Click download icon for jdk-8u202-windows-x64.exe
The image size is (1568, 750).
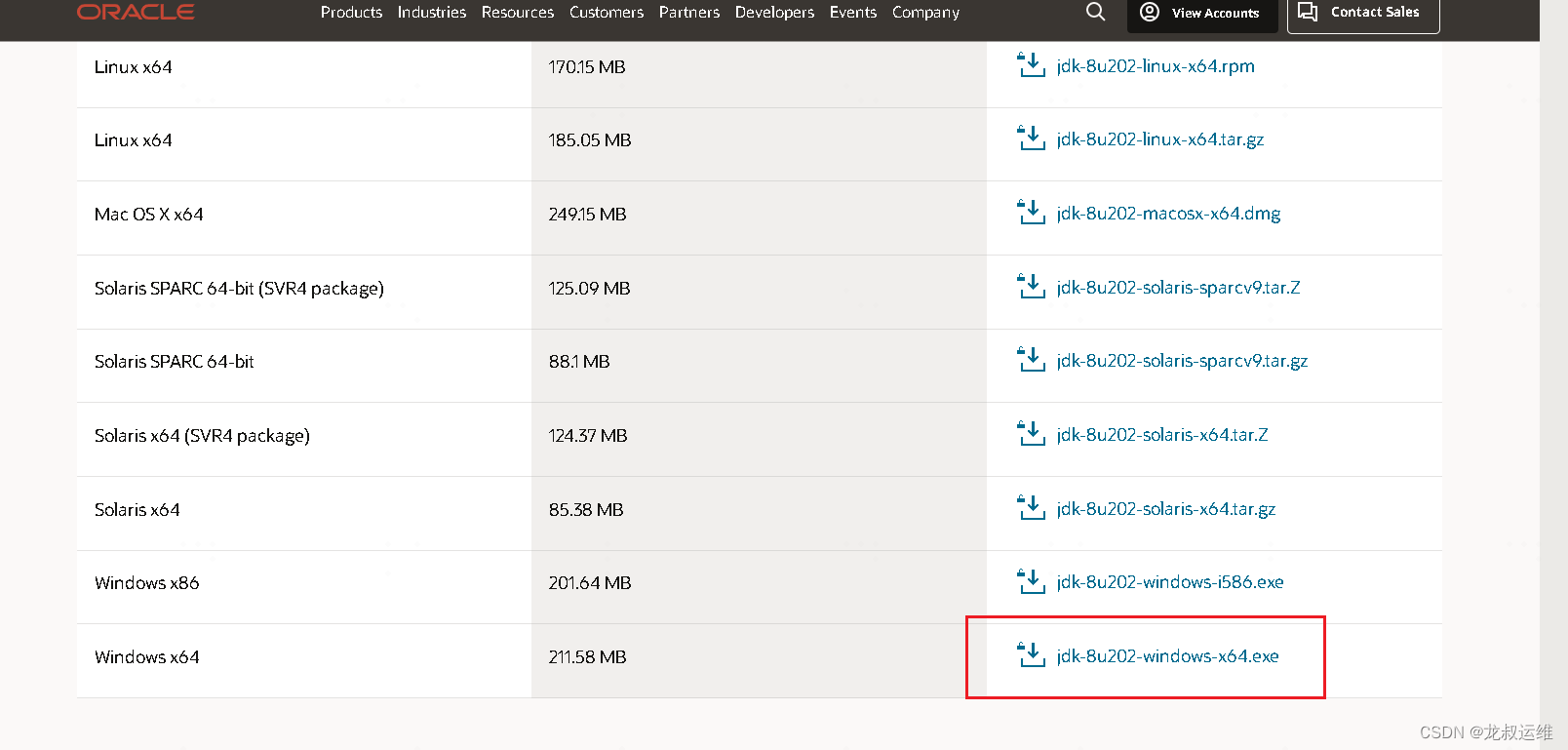tap(1031, 655)
